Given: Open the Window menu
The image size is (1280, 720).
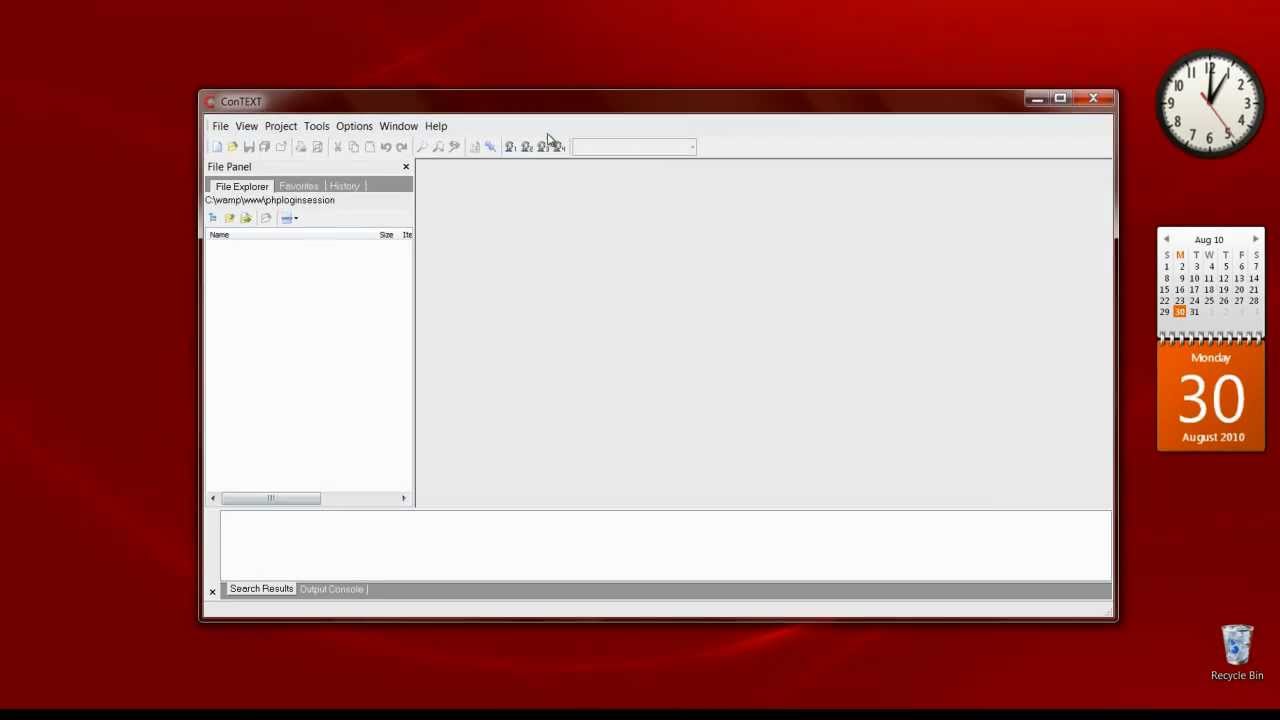Looking at the screenshot, I should 398,126.
